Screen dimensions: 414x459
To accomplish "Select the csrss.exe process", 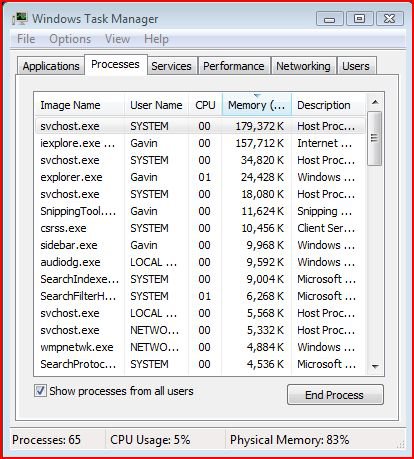I will (x=200, y=228).
